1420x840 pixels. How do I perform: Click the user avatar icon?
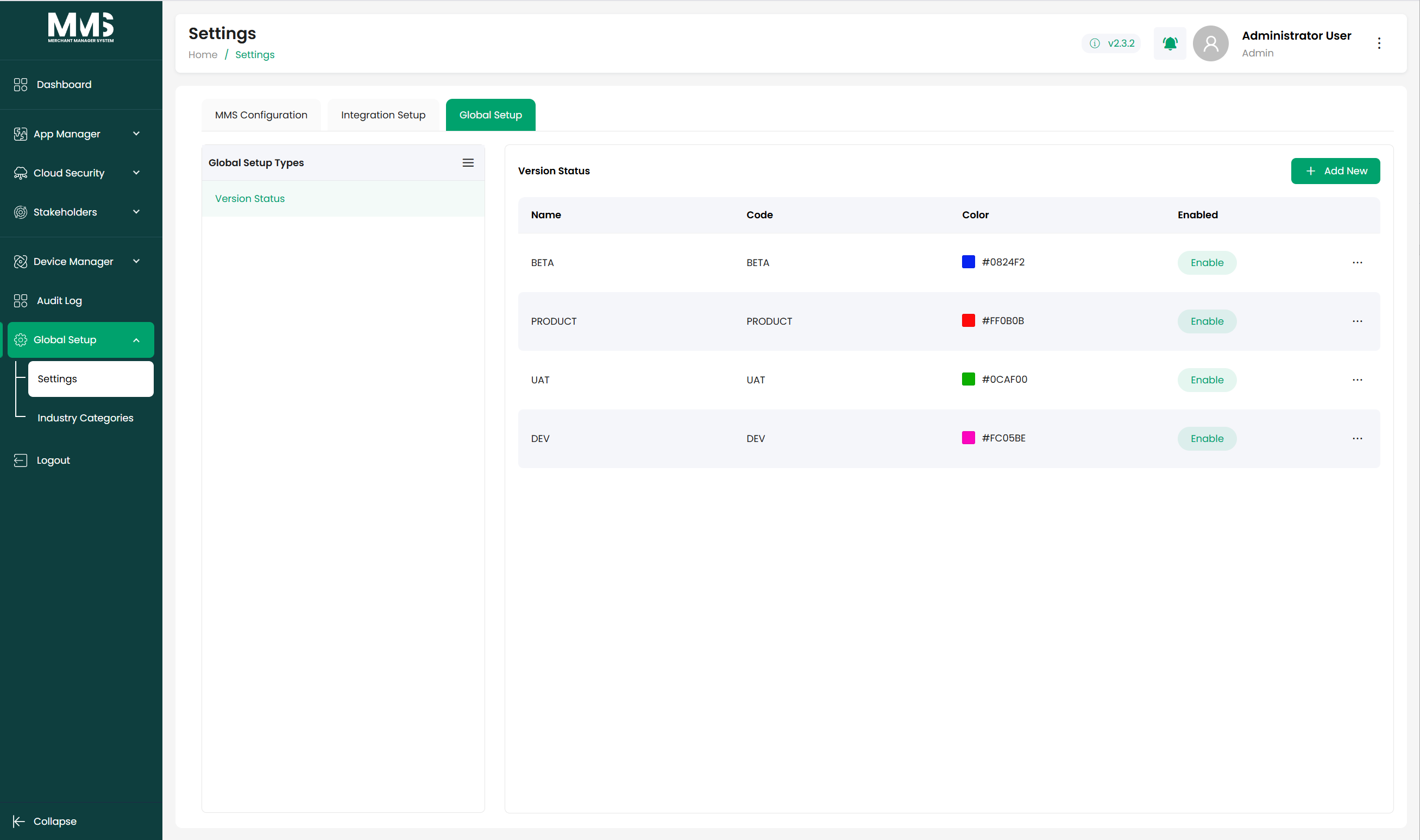coord(1210,43)
